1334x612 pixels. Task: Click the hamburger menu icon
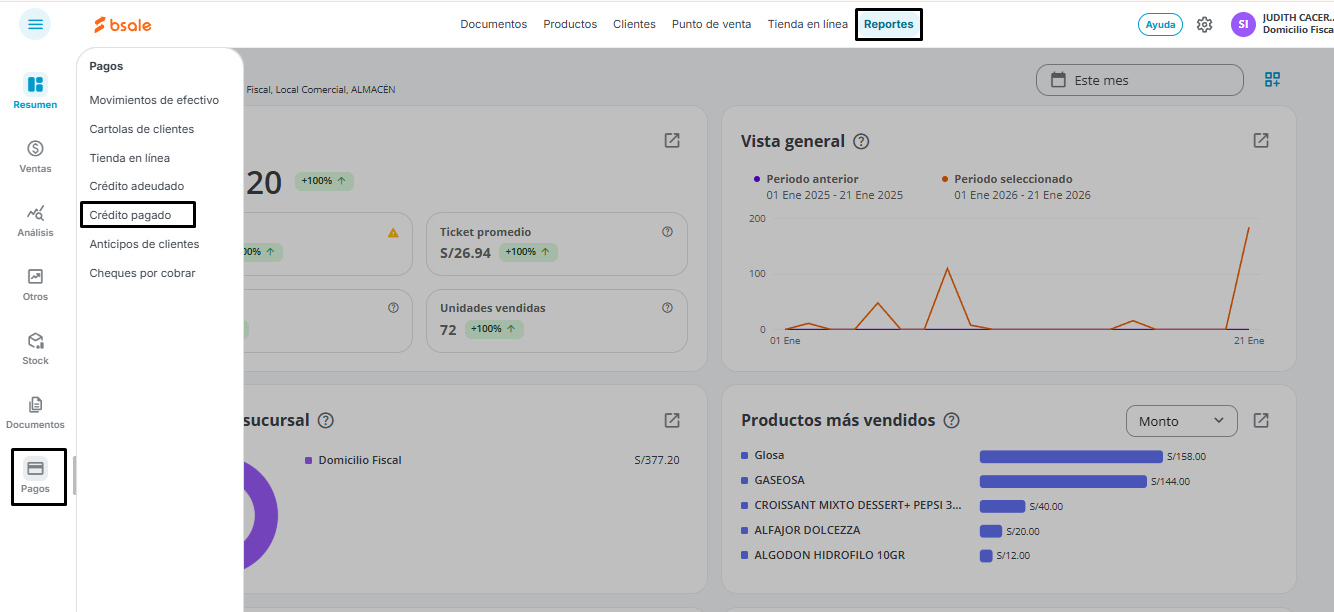[x=35, y=24]
